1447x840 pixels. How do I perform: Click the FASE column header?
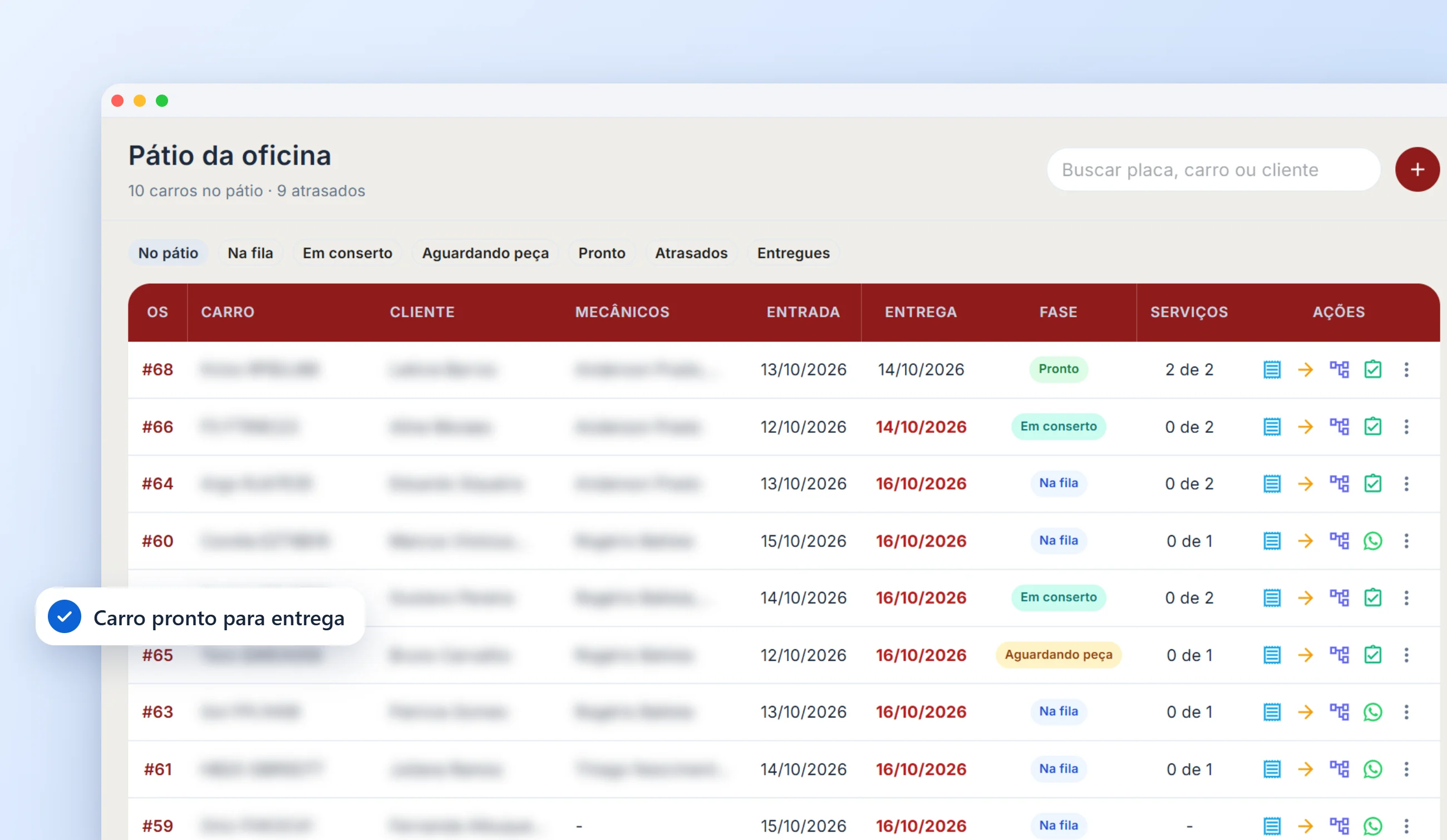[x=1059, y=312]
